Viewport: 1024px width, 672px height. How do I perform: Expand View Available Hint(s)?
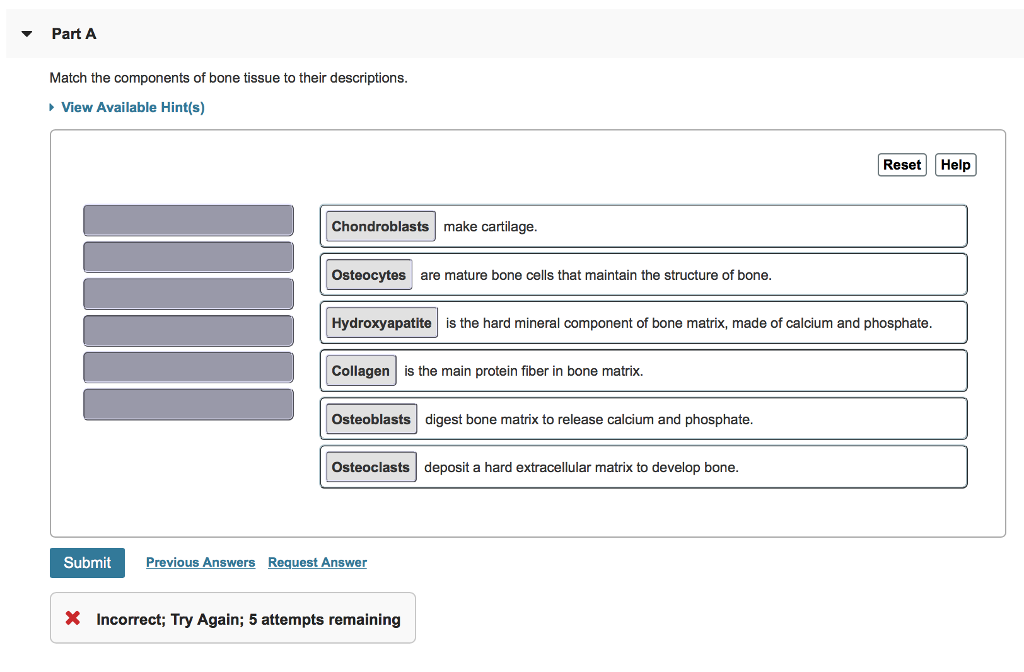tap(132, 107)
